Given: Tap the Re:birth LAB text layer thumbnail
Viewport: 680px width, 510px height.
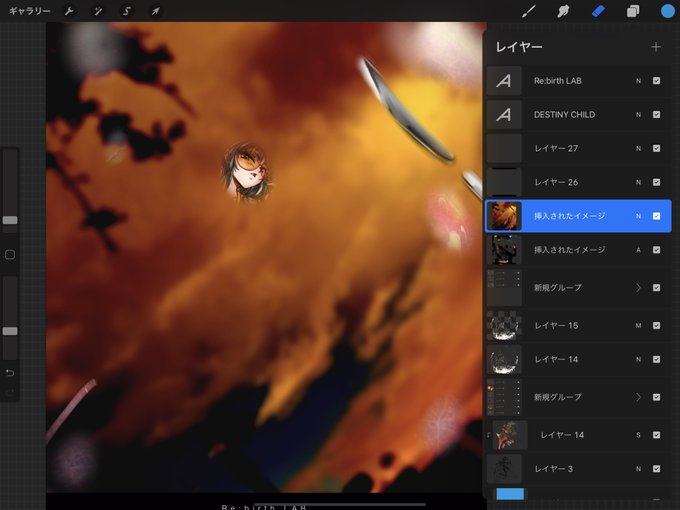Looking at the screenshot, I should [x=504, y=81].
